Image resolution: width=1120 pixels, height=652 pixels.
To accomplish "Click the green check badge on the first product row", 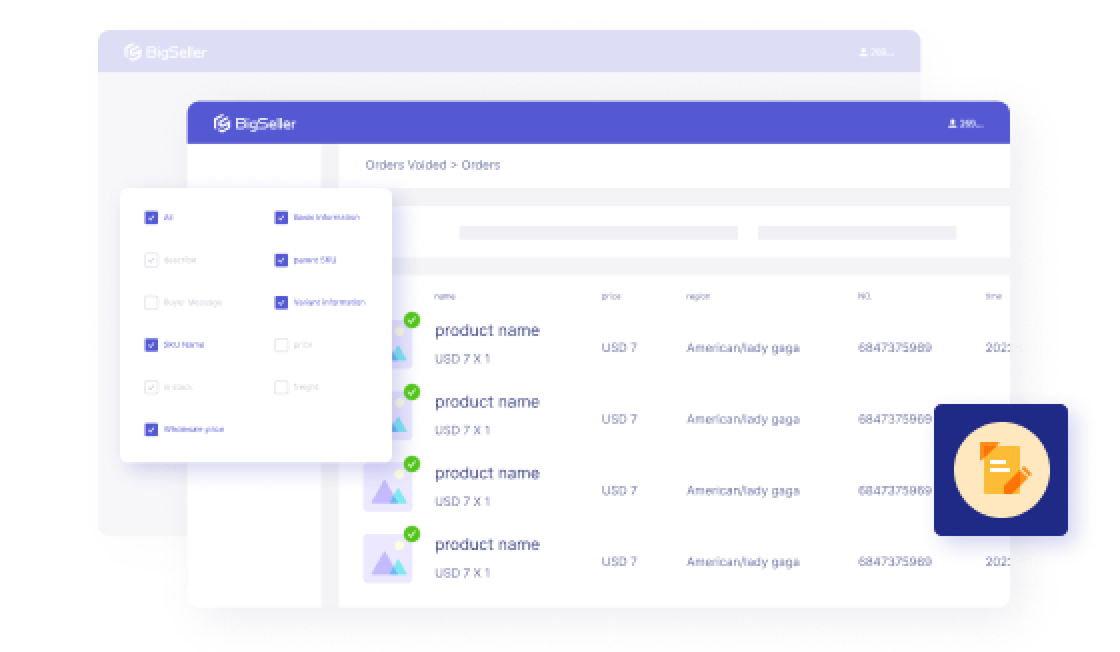I will click(412, 320).
